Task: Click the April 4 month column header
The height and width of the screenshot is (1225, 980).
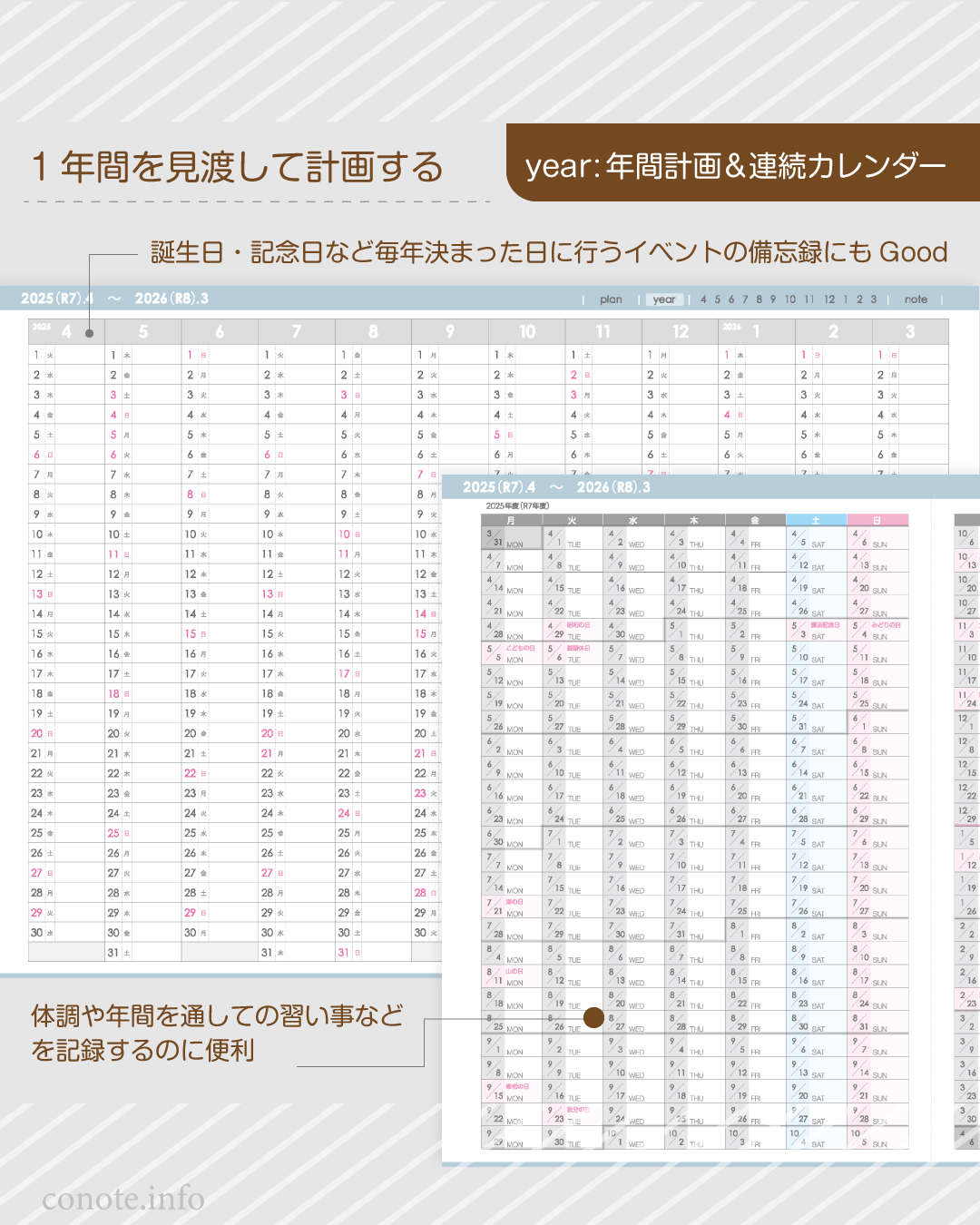Action: click(x=64, y=332)
